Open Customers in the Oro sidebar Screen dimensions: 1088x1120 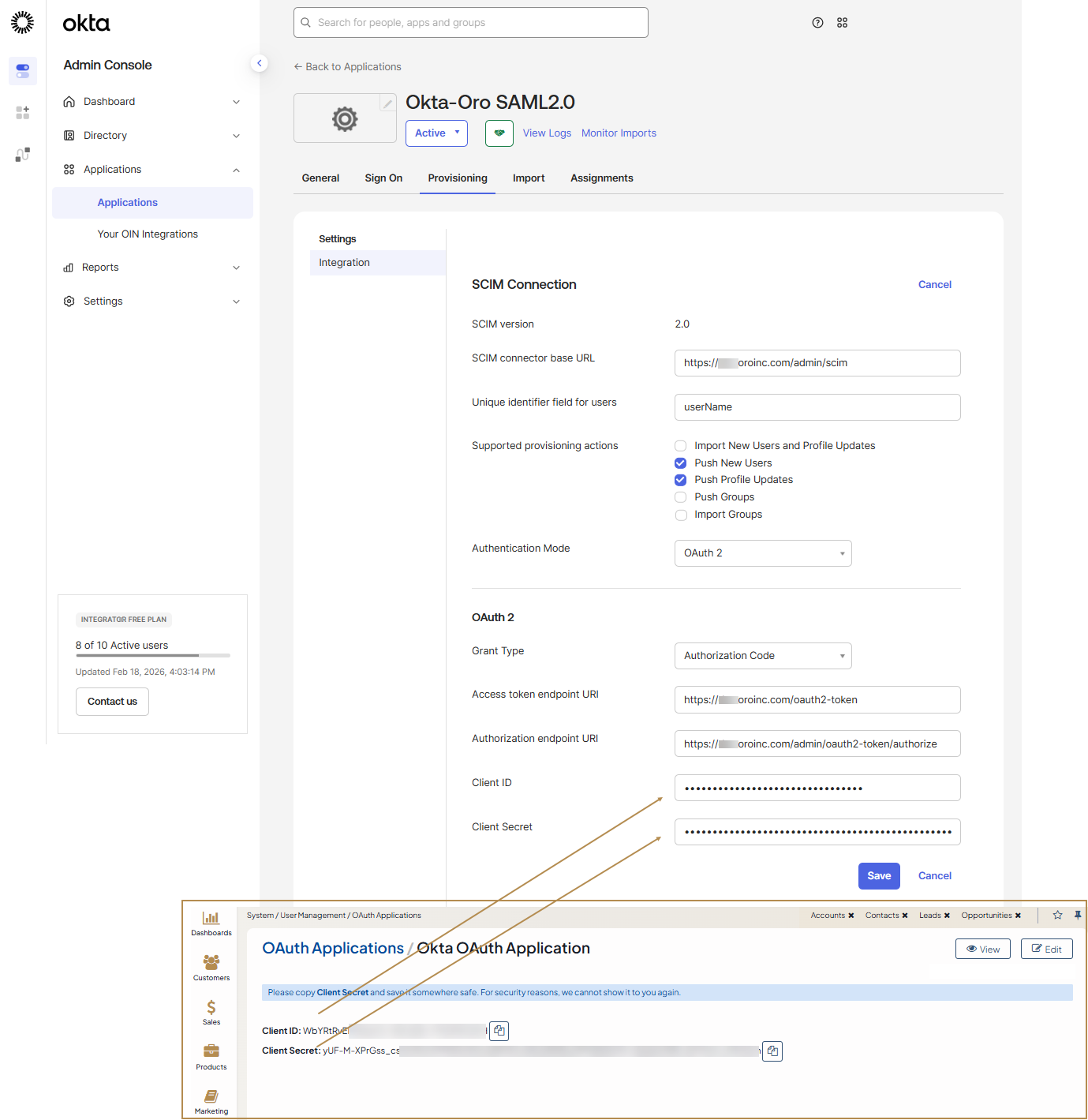tap(211, 967)
